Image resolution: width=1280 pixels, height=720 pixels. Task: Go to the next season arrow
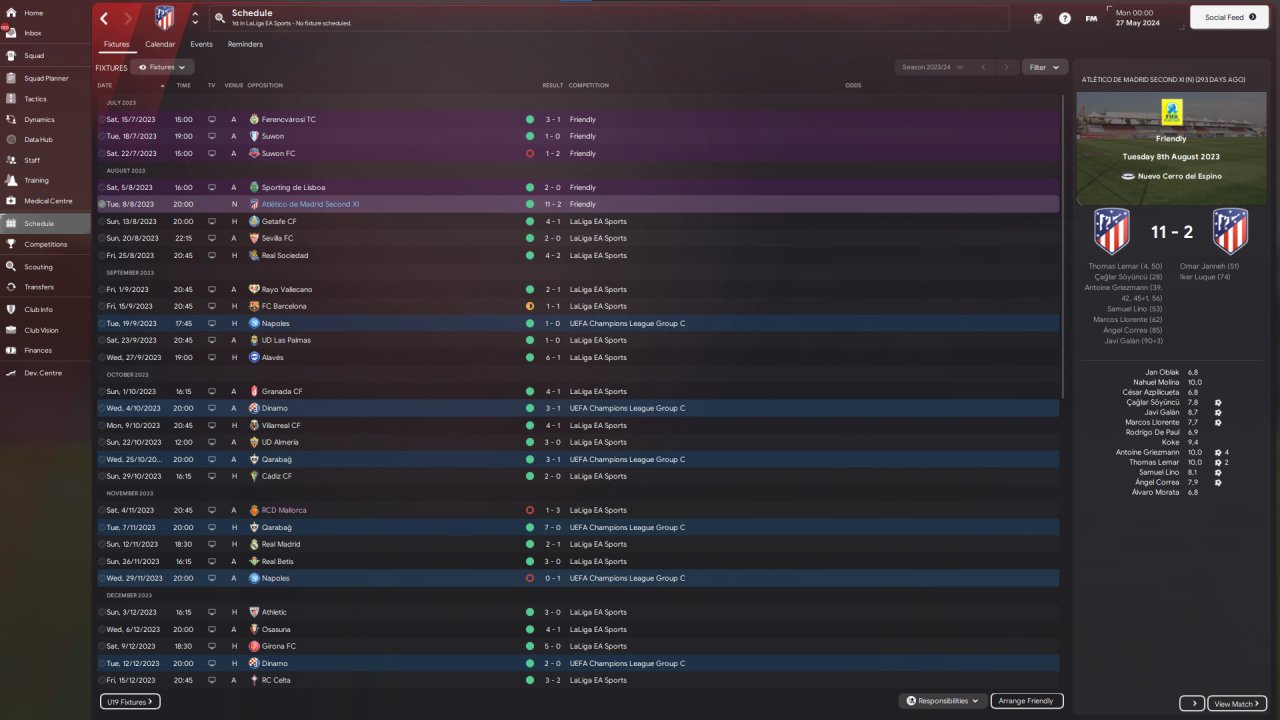pos(1007,67)
